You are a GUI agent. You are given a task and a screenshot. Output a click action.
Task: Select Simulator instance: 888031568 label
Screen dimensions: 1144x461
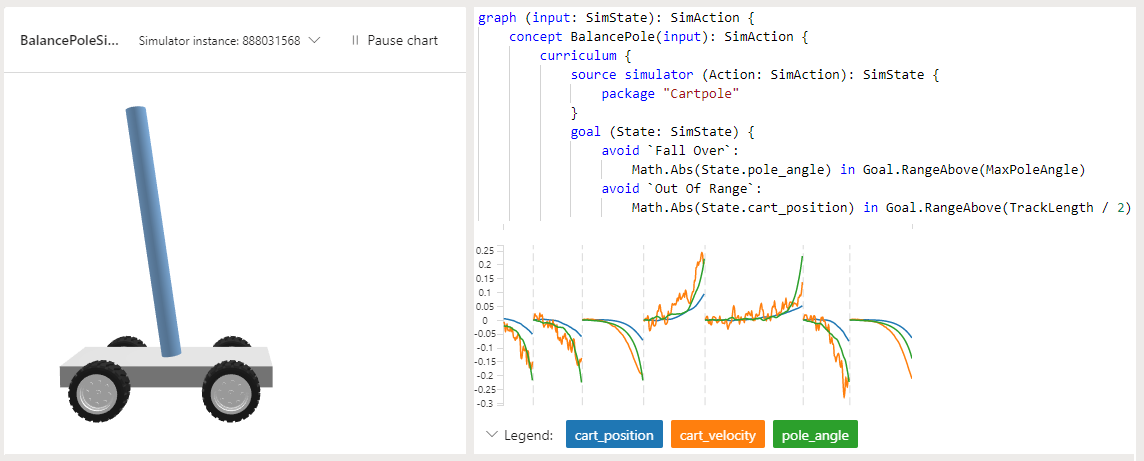click(219, 41)
